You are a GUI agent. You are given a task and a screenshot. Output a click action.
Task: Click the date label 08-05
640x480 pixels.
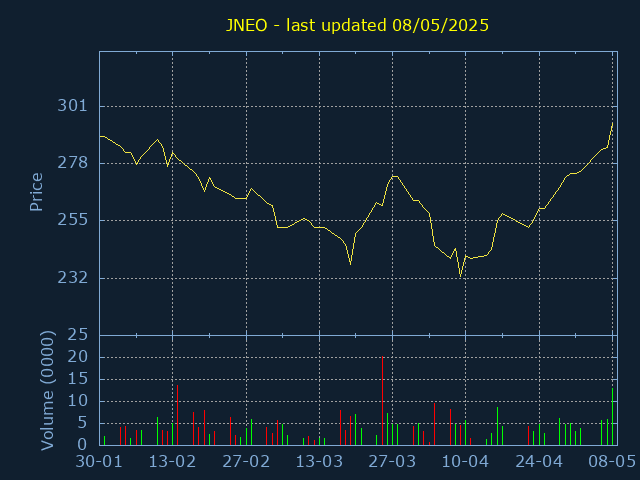(611, 462)
